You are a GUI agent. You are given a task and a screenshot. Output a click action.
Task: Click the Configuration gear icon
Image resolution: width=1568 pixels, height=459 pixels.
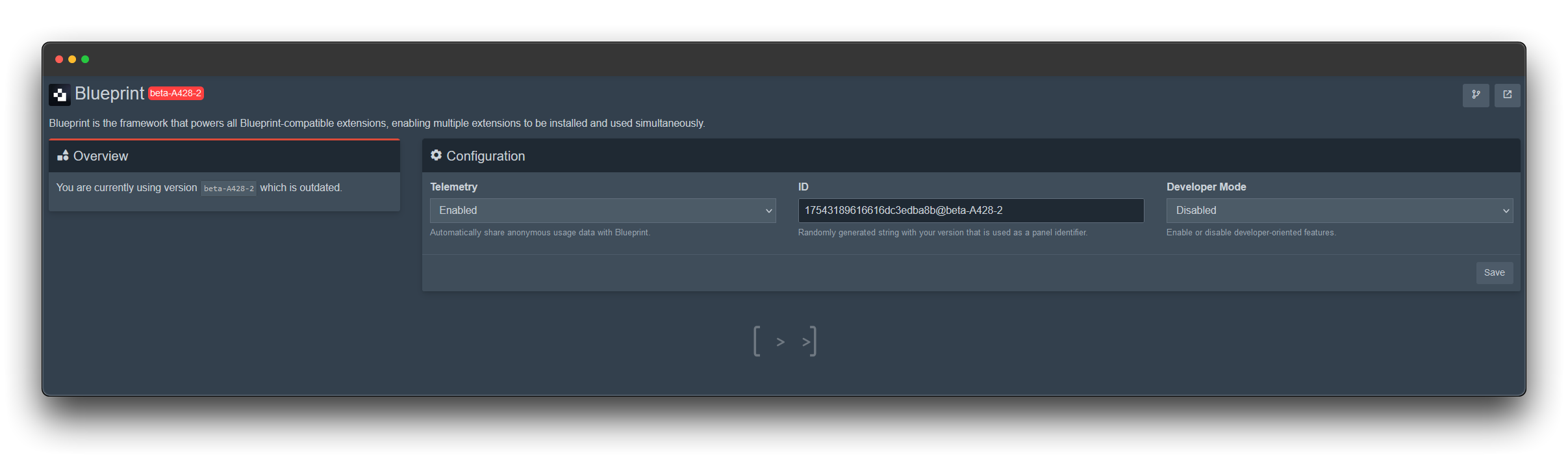(436, 155)
